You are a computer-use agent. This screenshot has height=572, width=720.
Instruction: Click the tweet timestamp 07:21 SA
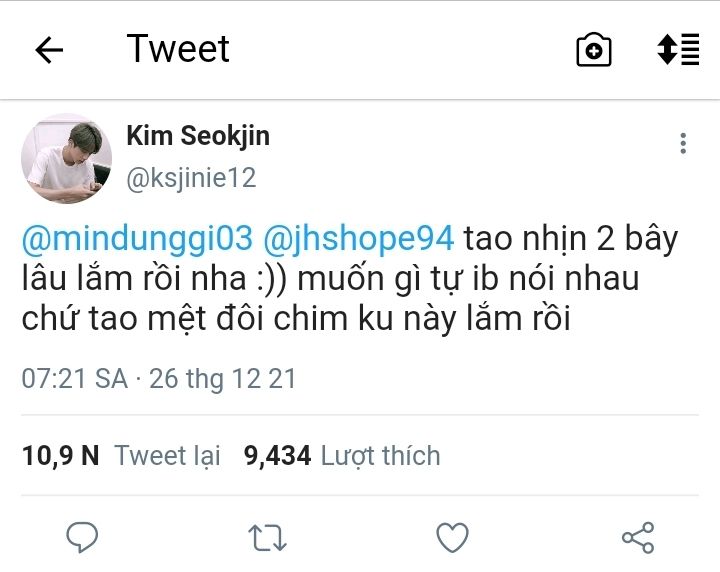75,379
